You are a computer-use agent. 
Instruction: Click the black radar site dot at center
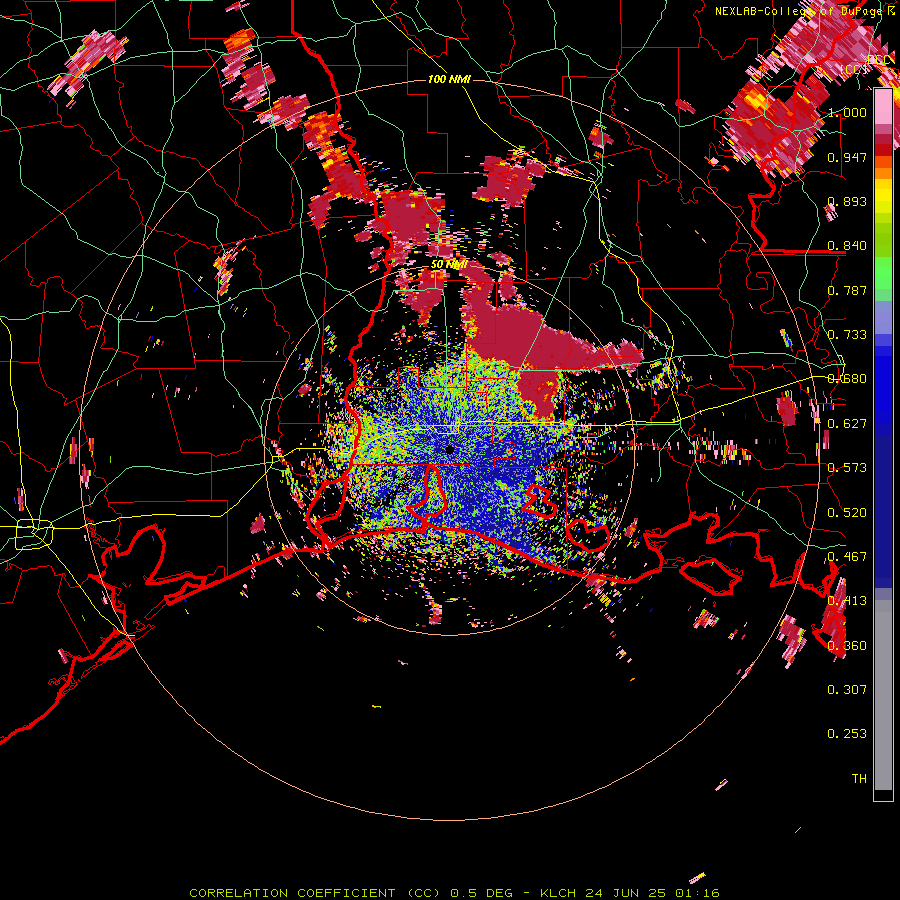pyautogui.click(x=450, y=449)
